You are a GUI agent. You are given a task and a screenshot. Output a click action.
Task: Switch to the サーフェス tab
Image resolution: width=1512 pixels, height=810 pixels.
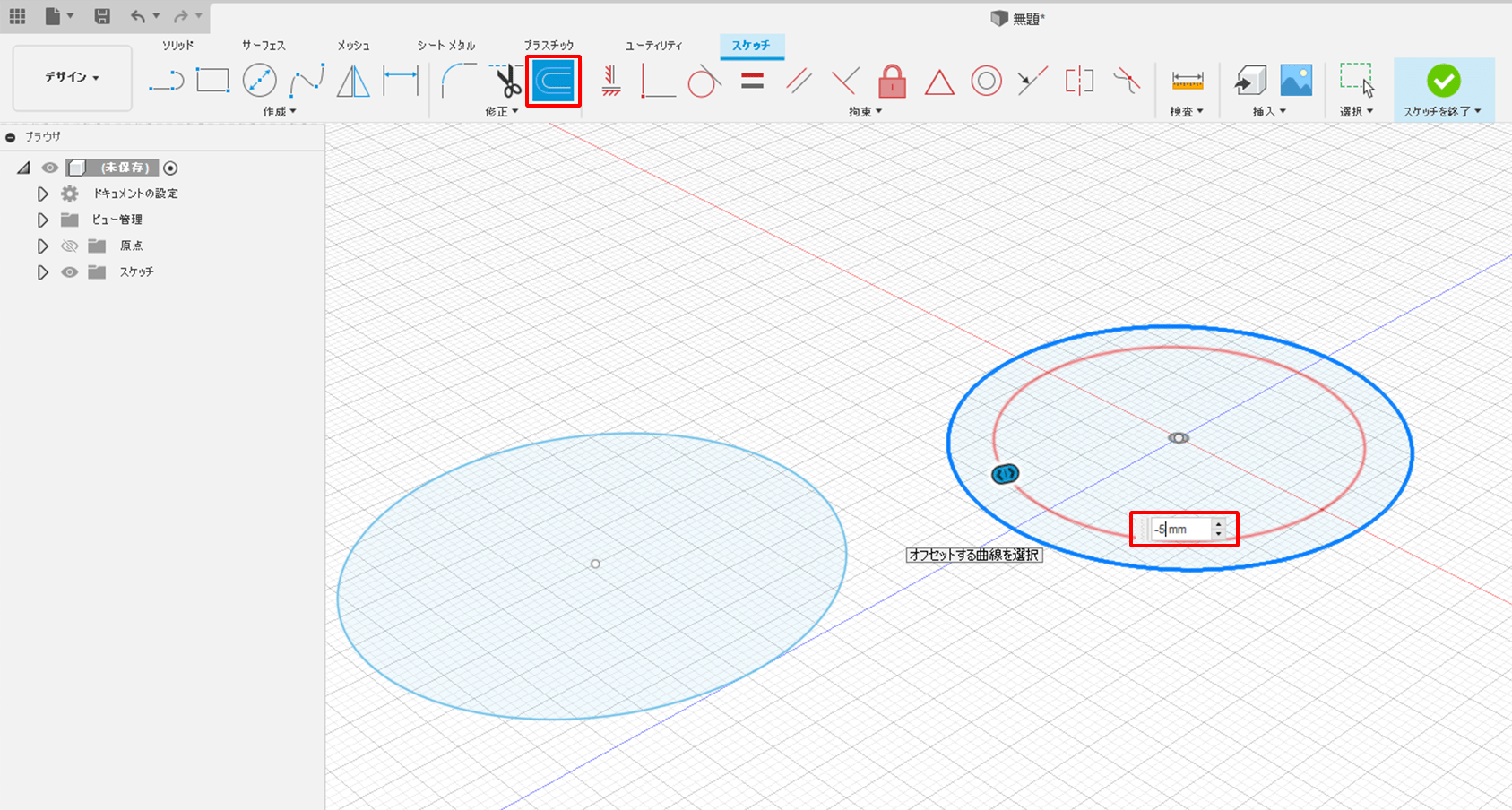pos(264,46)
